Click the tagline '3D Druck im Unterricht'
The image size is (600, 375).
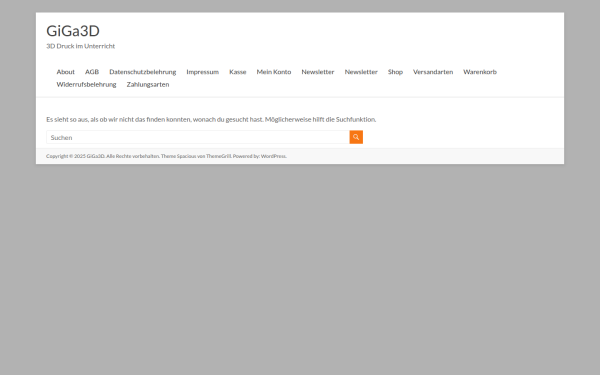pyautogui.click(x=80, y=46)
